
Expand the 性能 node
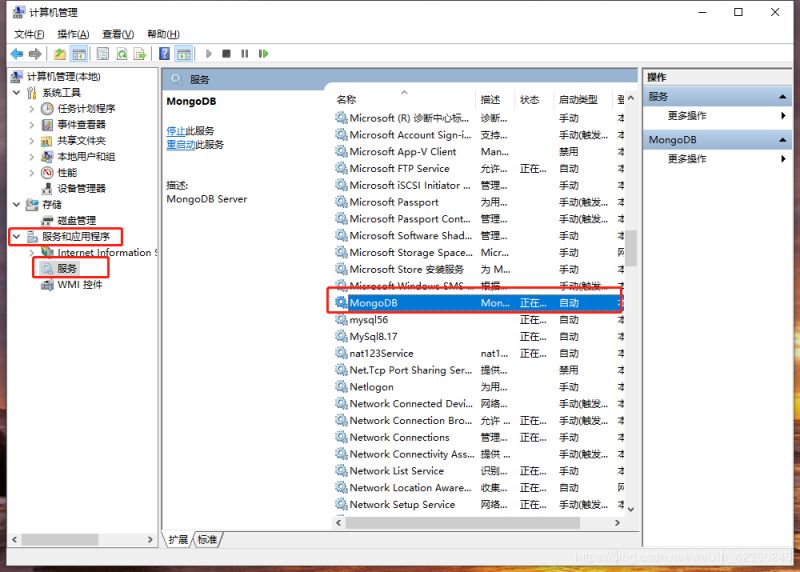pos(32,172)
